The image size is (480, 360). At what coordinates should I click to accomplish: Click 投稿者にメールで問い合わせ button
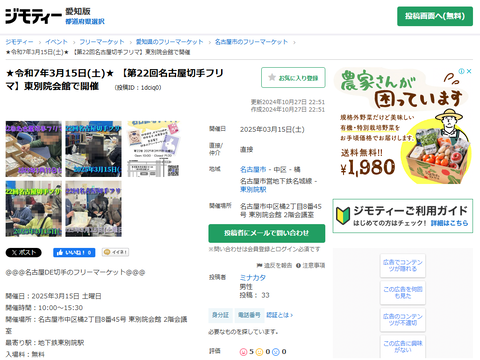pos(267,233)
